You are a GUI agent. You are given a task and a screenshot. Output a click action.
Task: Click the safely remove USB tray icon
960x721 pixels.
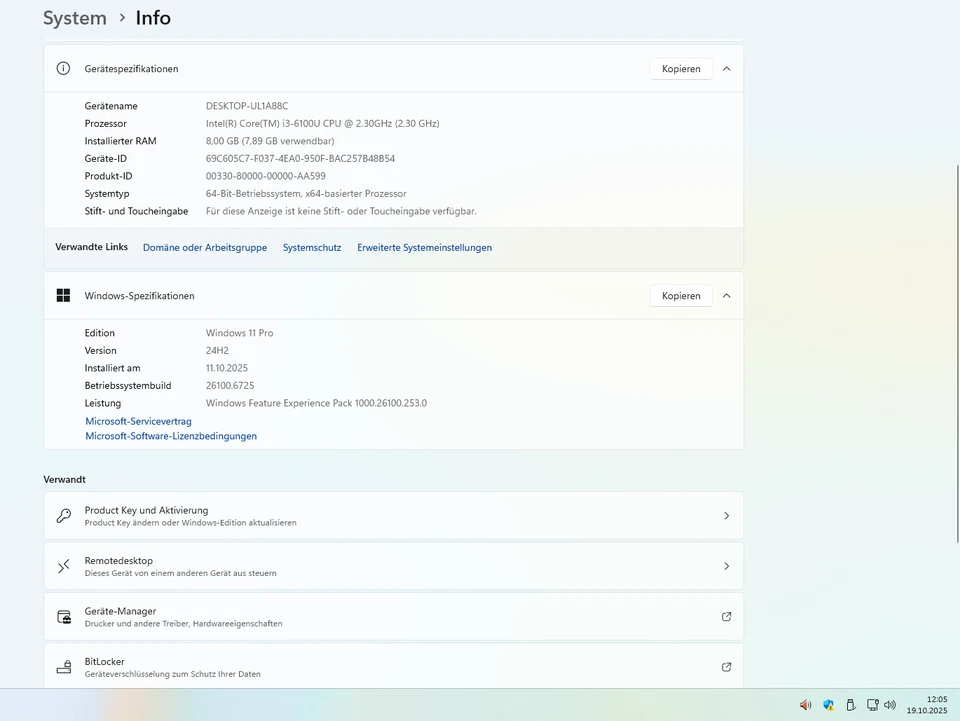850,705
